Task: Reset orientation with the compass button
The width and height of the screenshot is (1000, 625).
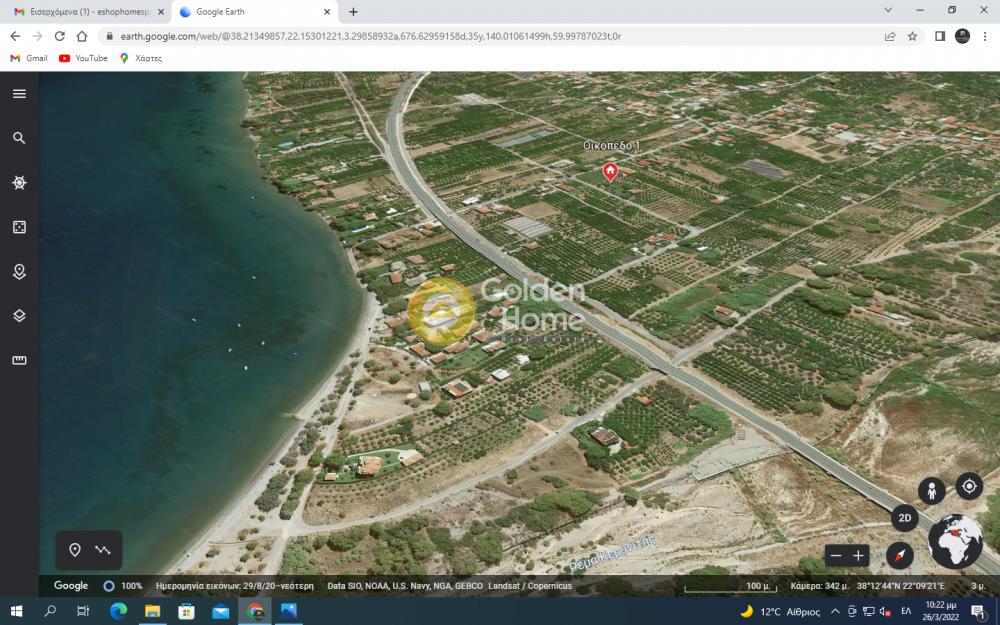Action: (900, 556)
